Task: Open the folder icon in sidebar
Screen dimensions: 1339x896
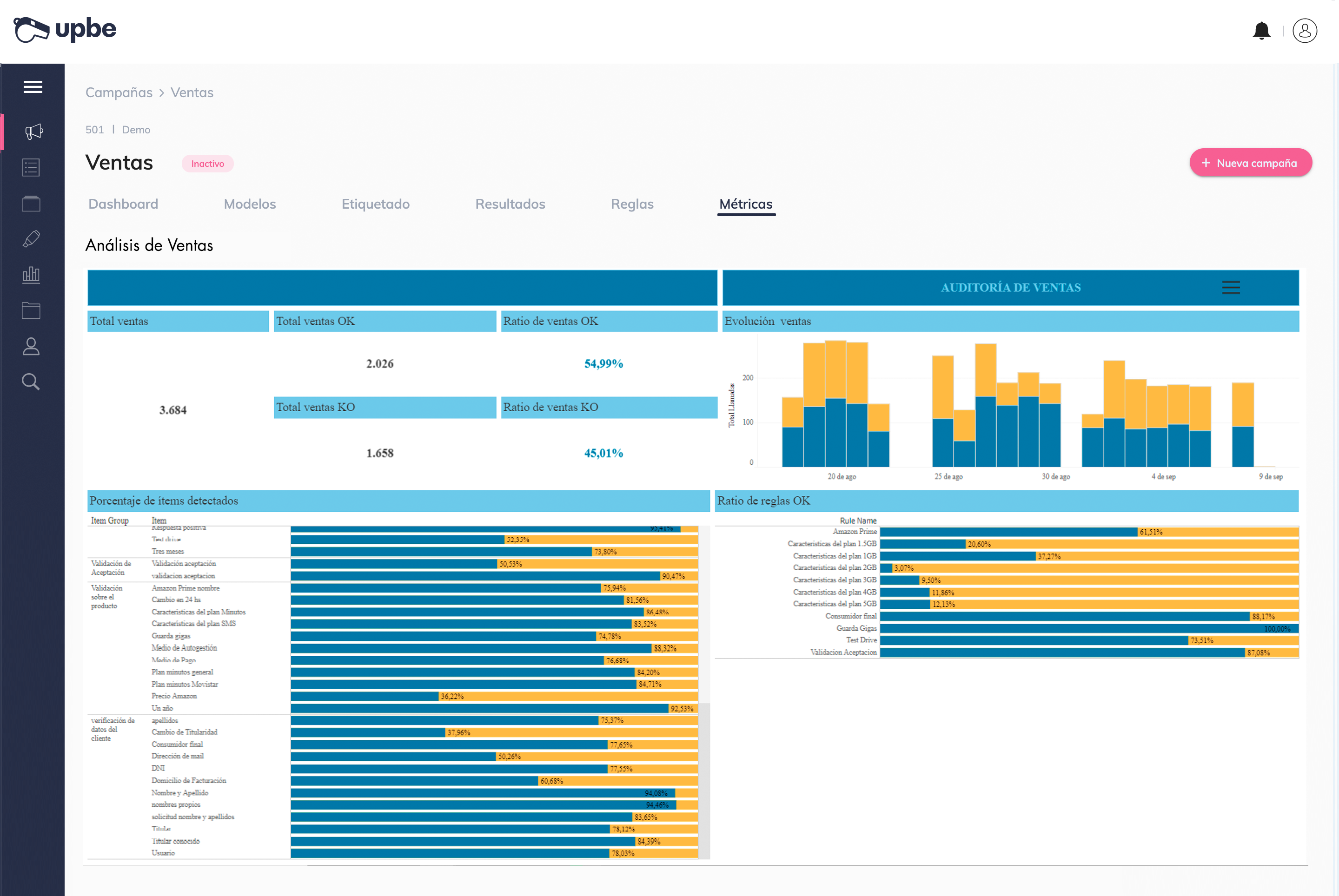Action: pyautogui.click(x=31, y=310)
